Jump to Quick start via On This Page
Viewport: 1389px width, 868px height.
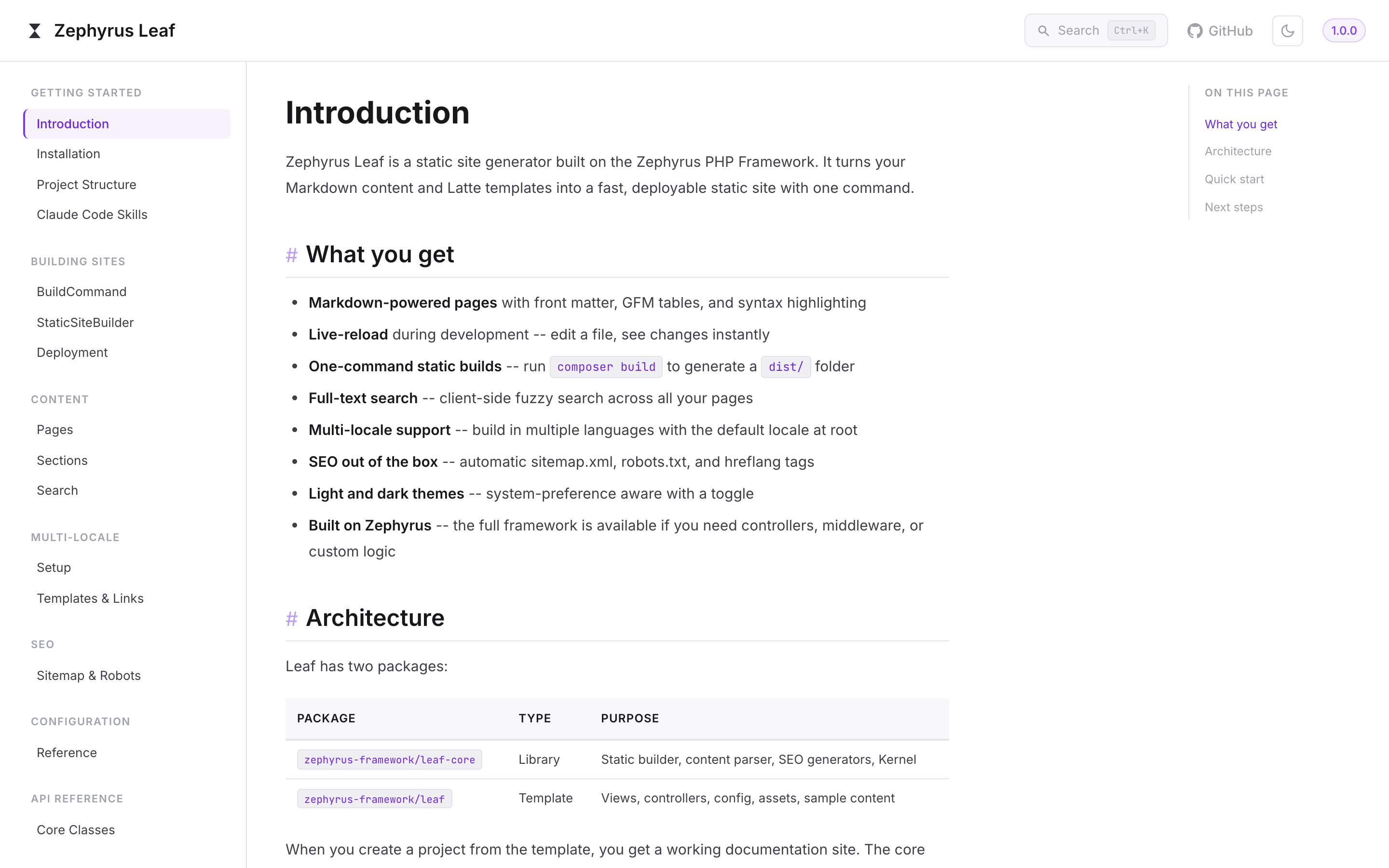click(1234, 179)
